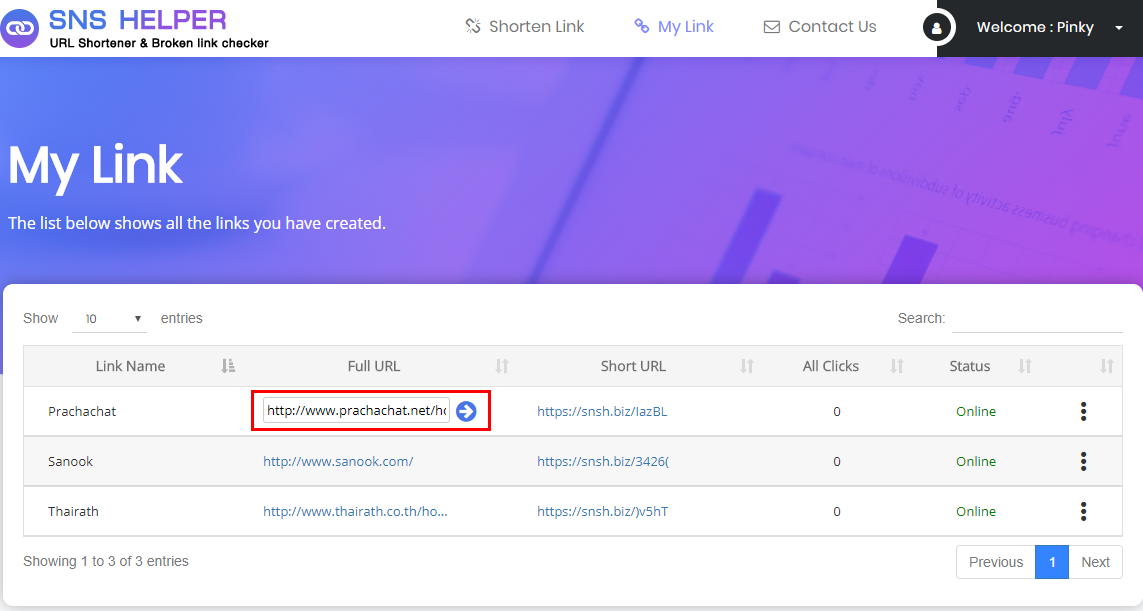1143x611 pixels.
Task: Click the My Link chain icon
Action: pyautogui.click(x=641, y=26)
